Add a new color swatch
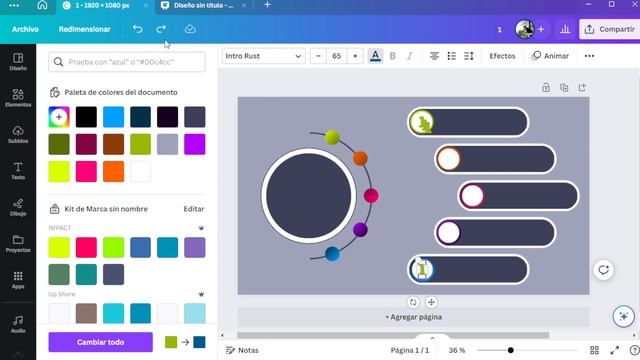Image resolution: width=640 pixels, height=360 pixels. pos(59,117)
